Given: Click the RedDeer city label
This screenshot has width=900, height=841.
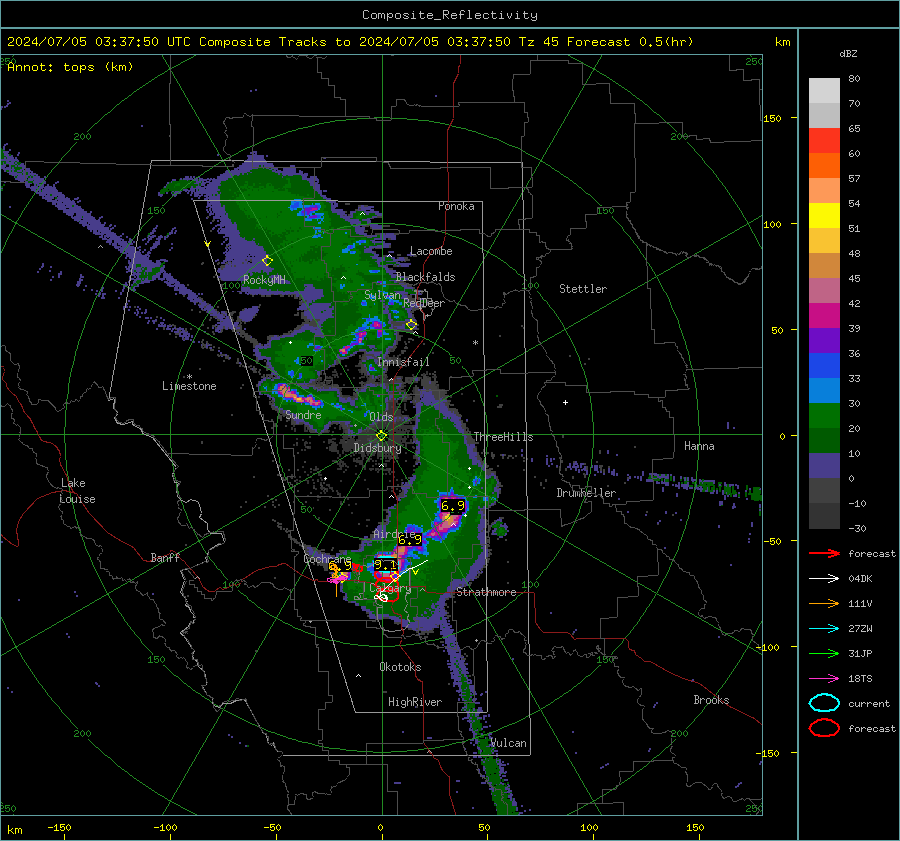Looking at the screenshot, I should point(424,303).
